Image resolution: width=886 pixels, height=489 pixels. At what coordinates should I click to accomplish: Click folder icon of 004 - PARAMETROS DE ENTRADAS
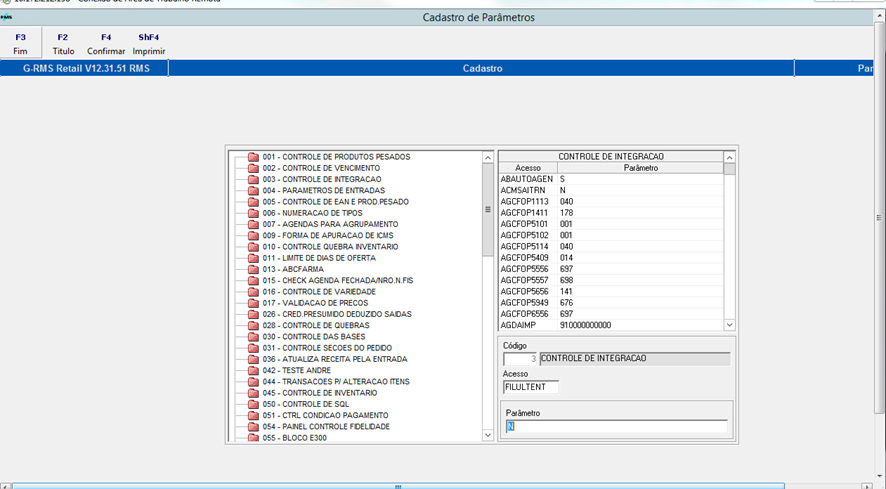(x=253, y=191)
